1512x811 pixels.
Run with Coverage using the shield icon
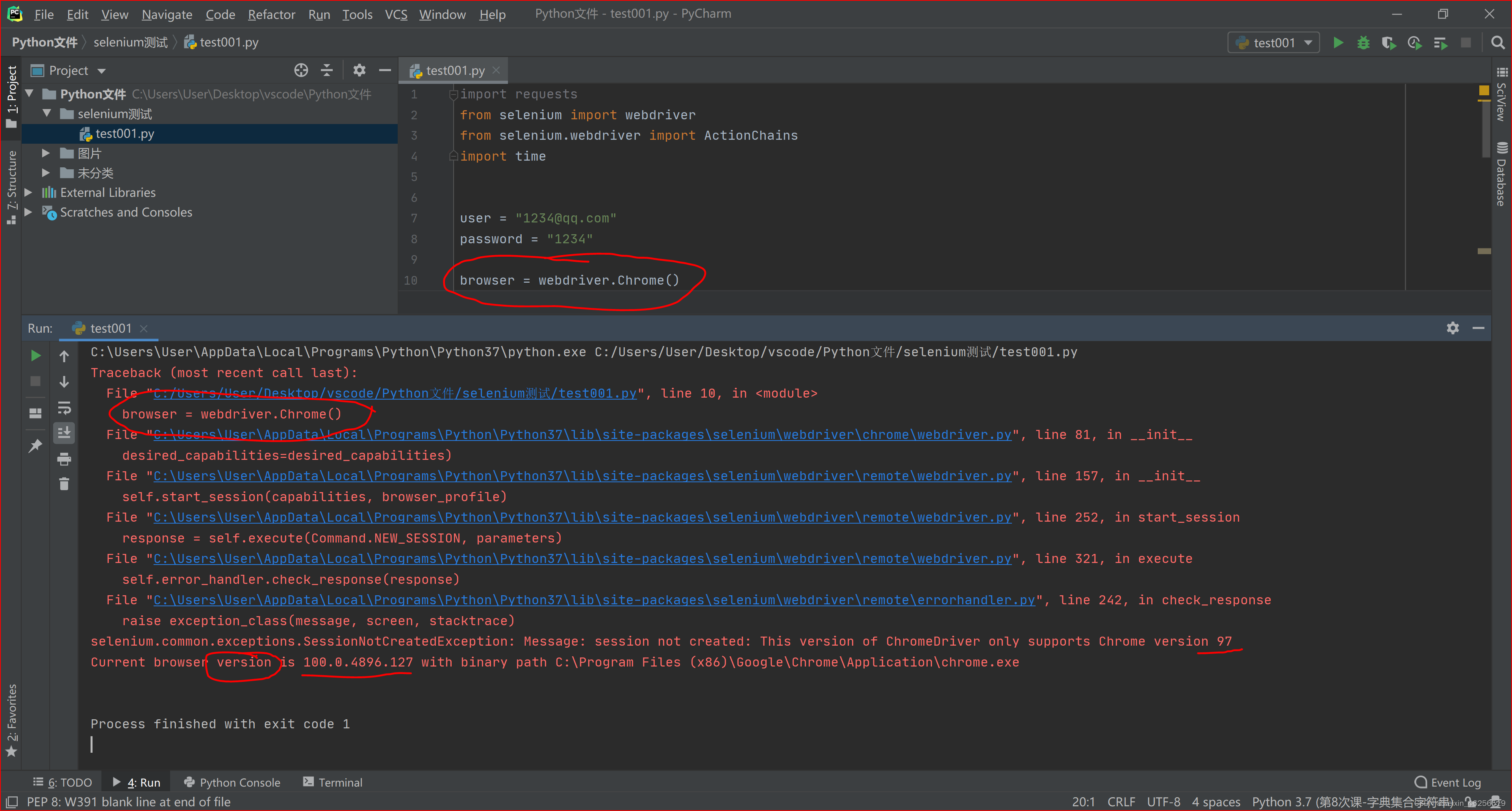tap(1388, 43)
